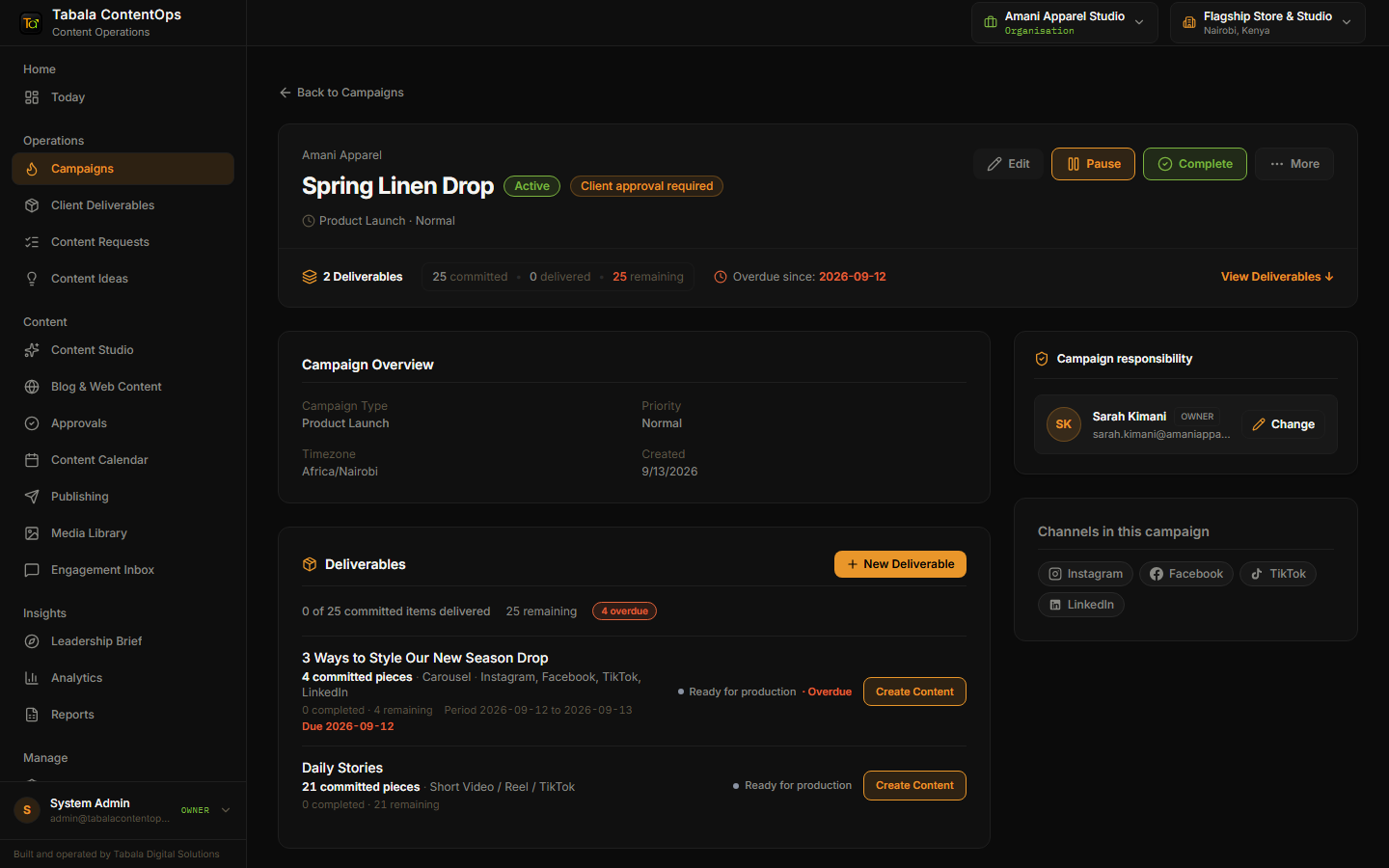This screenshot has height=868, width=1389.
Task: Open the Content Calendar icon
Action: click(x=32, y=460)
